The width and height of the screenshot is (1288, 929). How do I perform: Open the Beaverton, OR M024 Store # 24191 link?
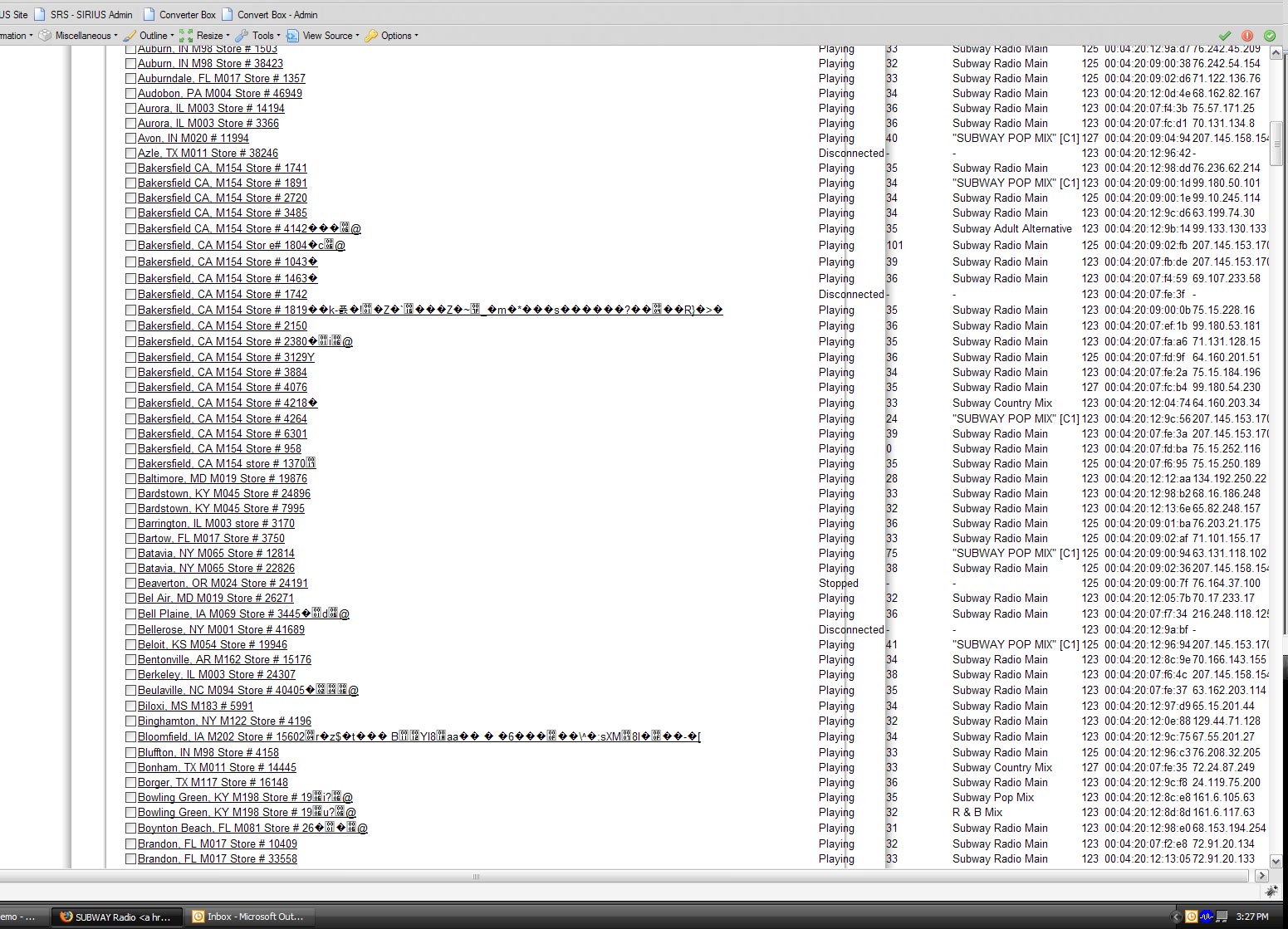tap(223, 584)
